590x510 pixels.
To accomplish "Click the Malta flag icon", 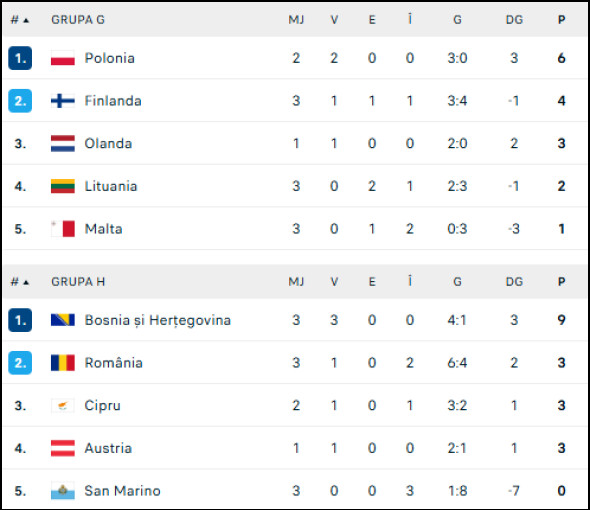I will (x=63, y=229).
